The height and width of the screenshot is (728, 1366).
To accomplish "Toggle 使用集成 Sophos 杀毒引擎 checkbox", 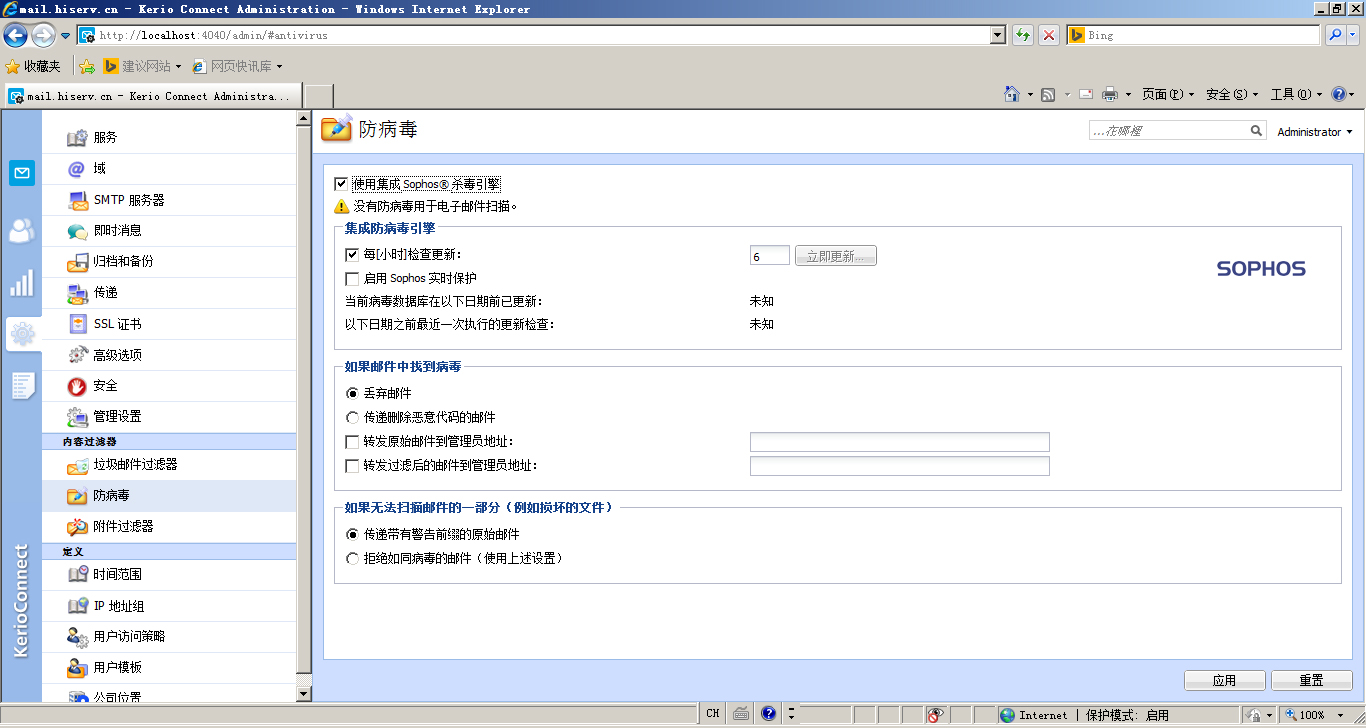I will coord(341,184).
